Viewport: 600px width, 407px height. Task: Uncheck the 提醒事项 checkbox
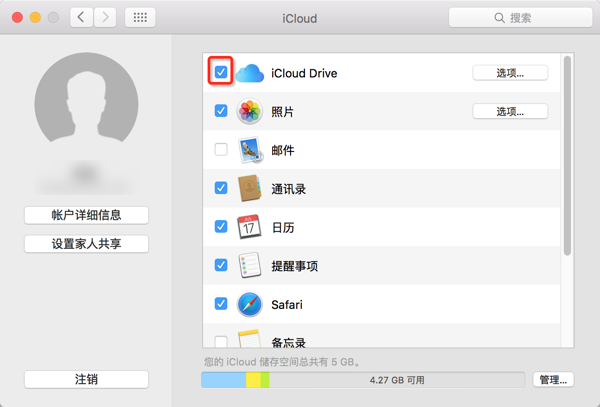click(x=221, y=265)
